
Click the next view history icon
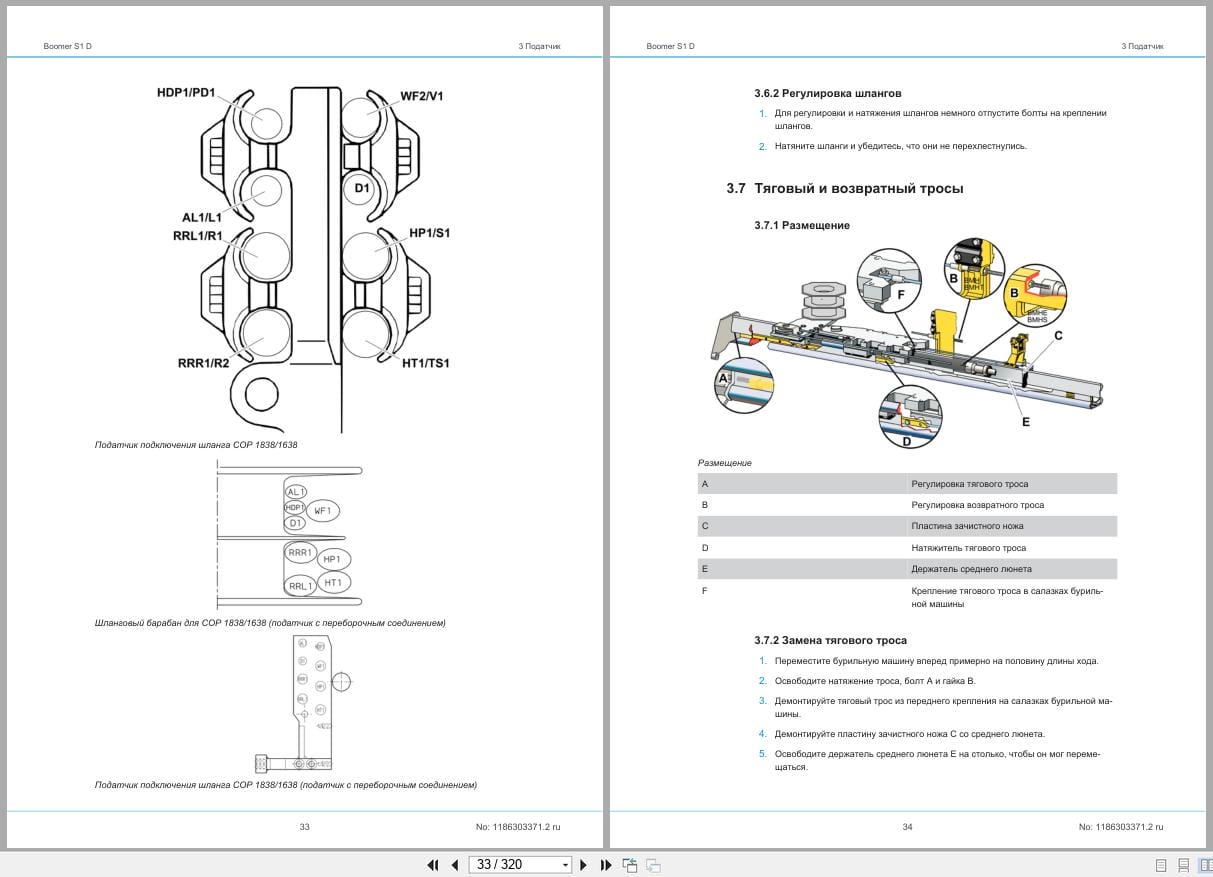coord(651,864)
